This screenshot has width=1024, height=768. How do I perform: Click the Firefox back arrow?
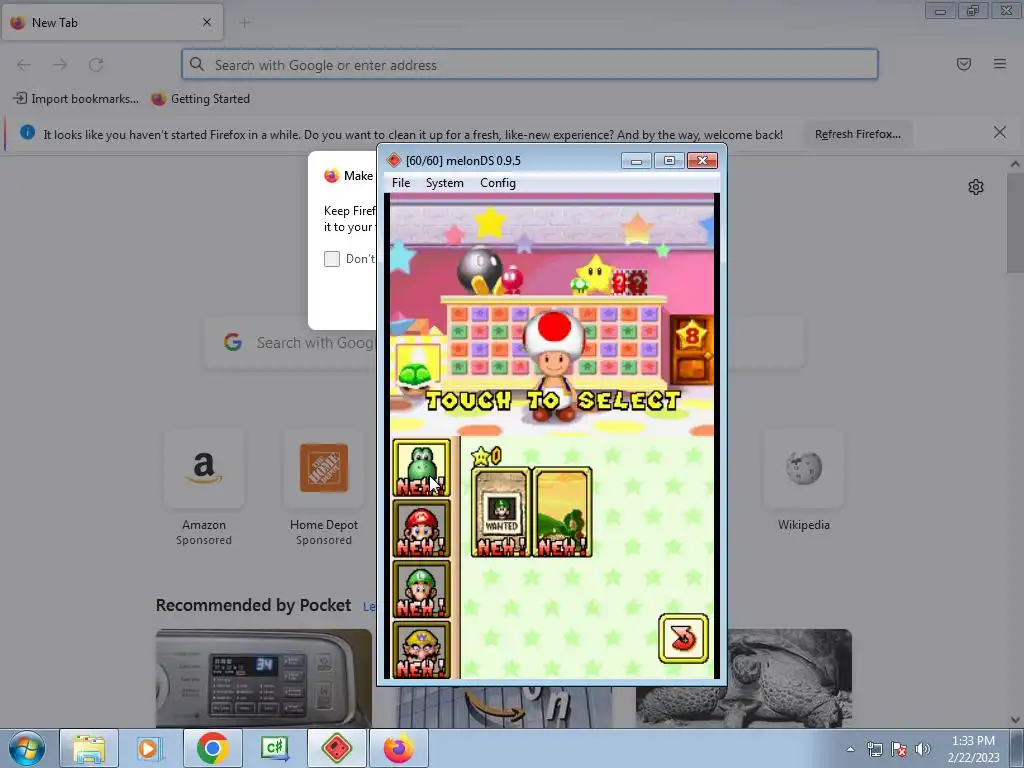coord(24,65)
